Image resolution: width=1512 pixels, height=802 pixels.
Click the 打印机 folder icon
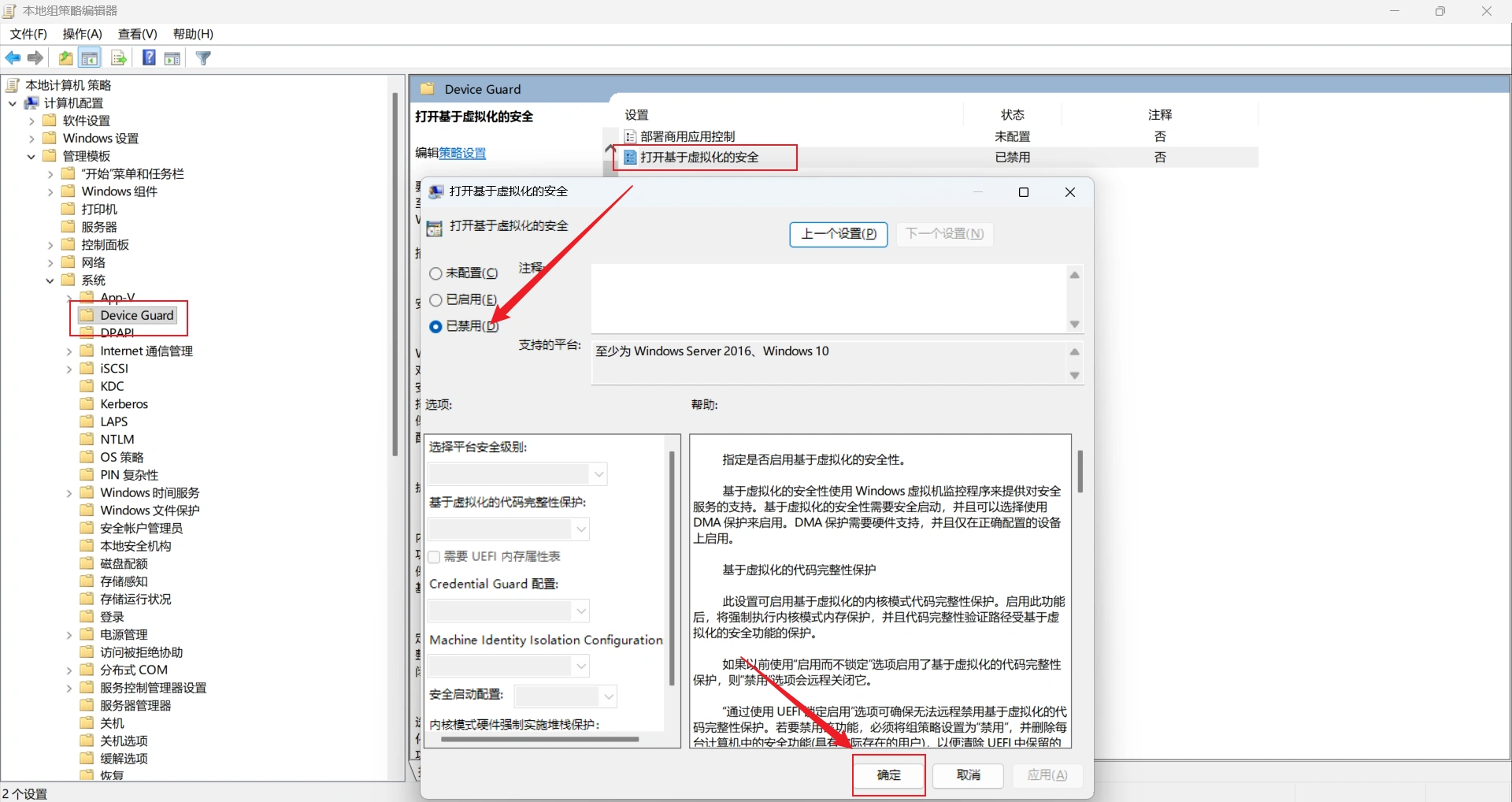(69, 209)
